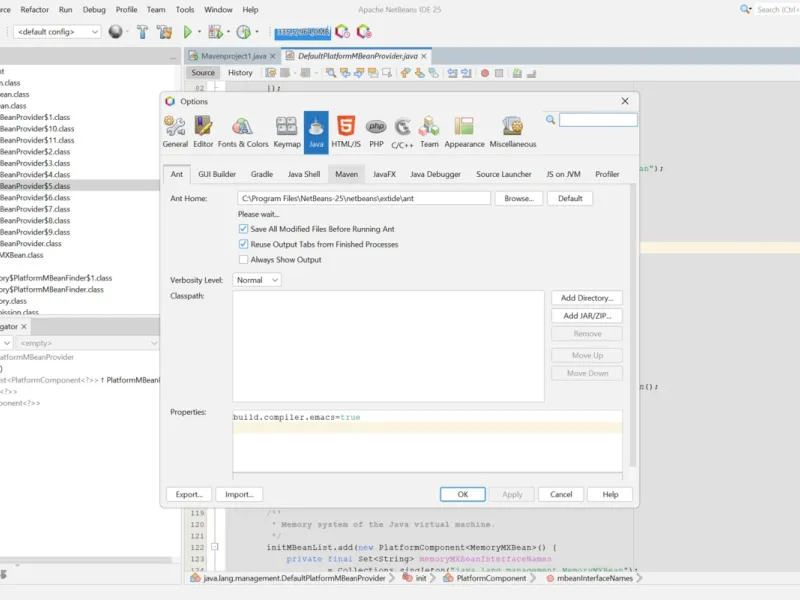The height and width of the screenshot is (600, 800).
Task: Switch editor to History view
Action: click(x=240, y=73)
